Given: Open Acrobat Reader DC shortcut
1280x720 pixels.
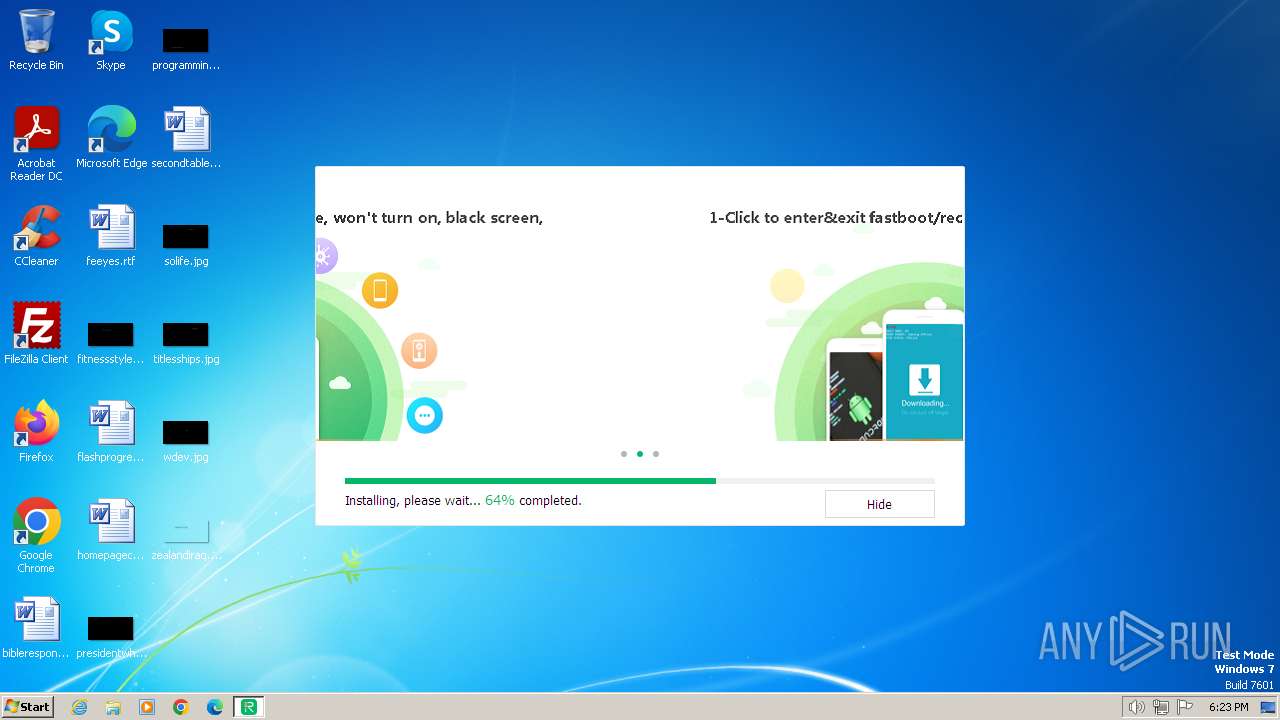Looking at the screenshot, I should click(36, 144).
